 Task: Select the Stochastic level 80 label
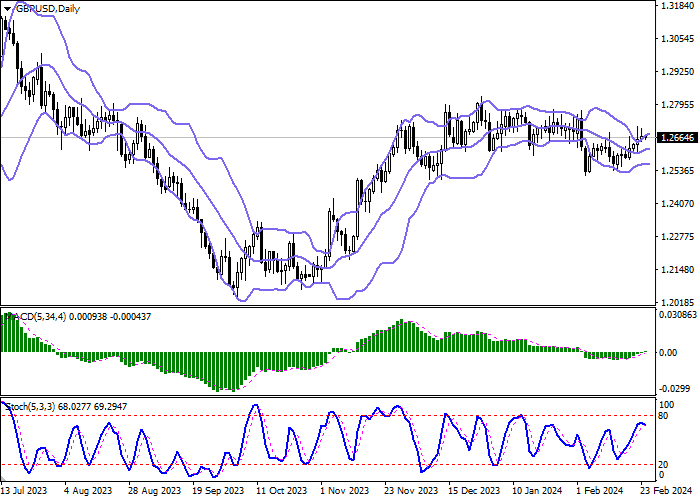point(664,416)
